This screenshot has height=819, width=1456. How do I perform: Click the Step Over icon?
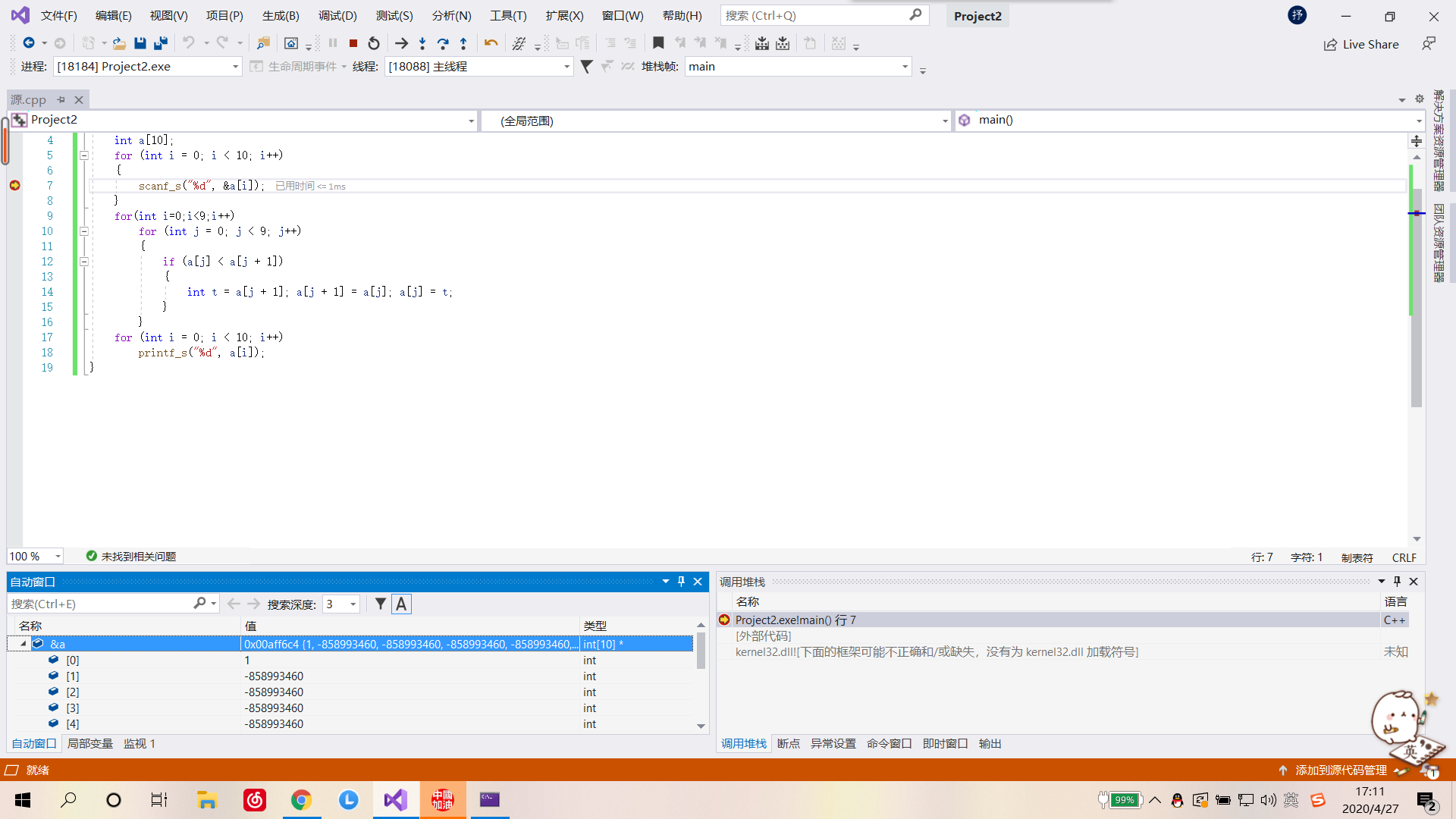point(443,44)
